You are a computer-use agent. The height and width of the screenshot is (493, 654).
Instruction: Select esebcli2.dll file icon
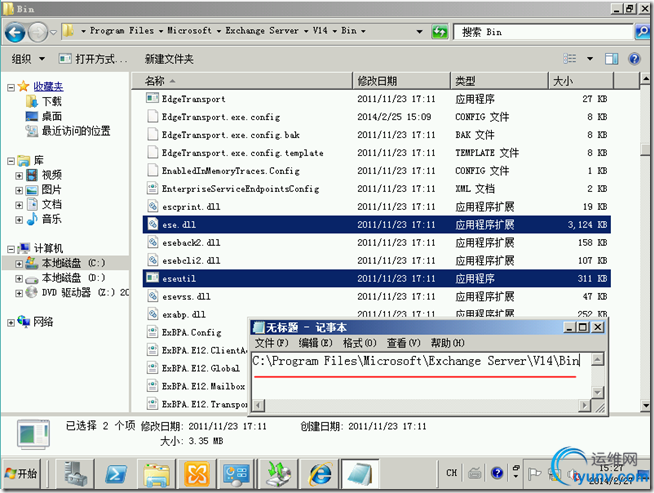(x=152, y=260)
